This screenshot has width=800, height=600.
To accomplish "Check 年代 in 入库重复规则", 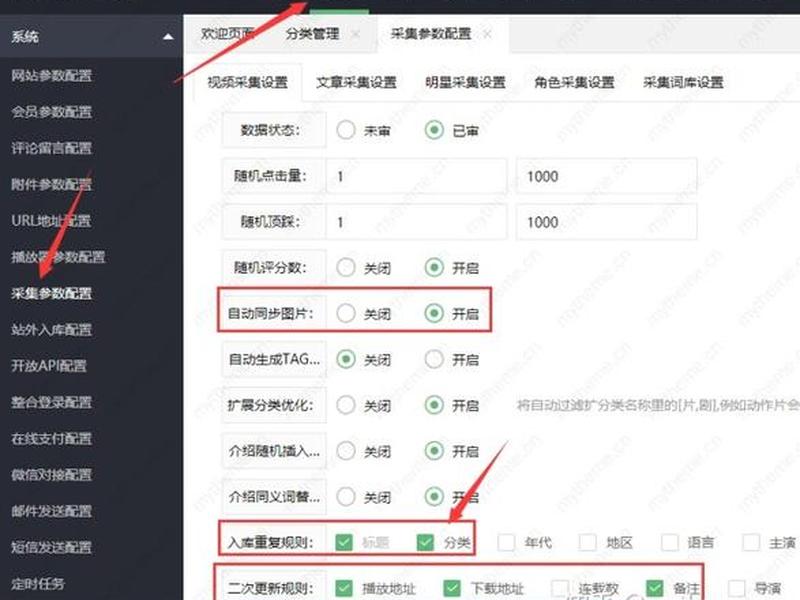I will (506, 542).
